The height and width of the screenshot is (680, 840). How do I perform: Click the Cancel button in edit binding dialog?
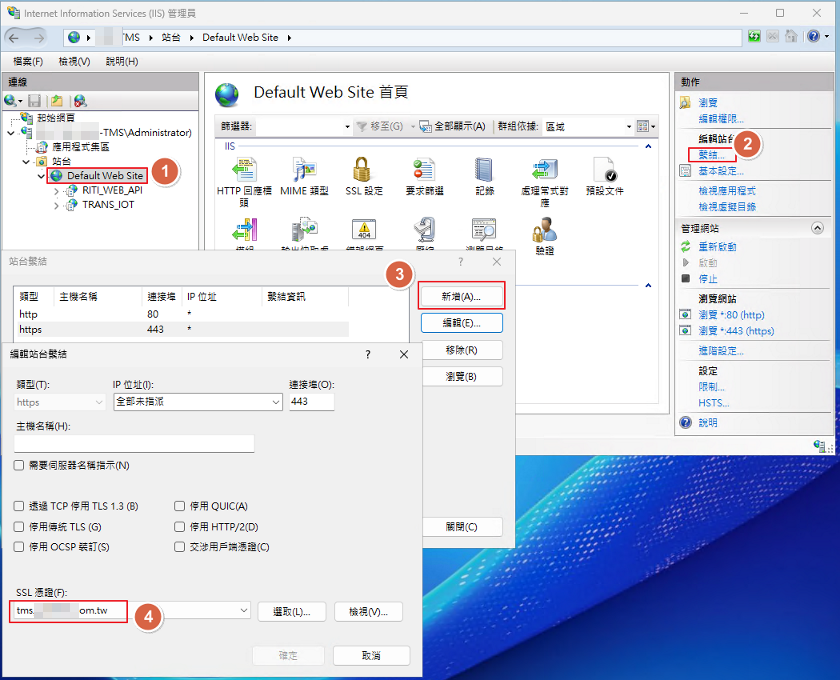tap(371, 655)
